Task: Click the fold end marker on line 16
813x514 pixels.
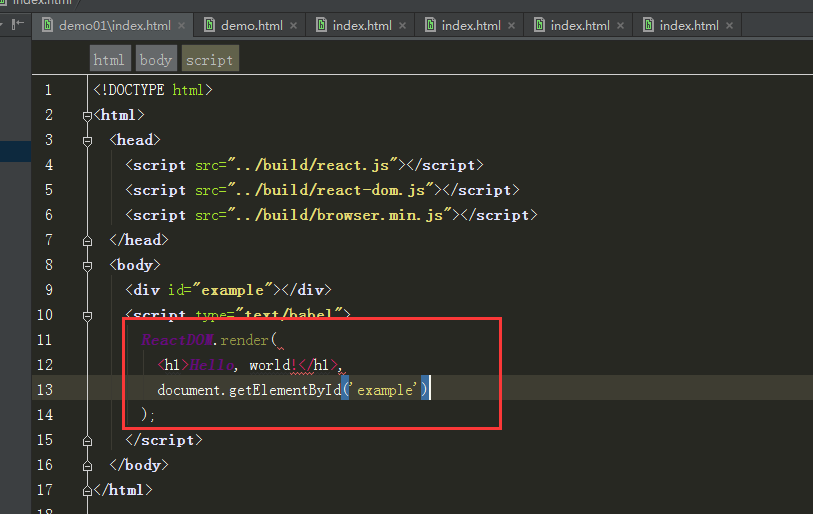Action: (x=87, y=466)
